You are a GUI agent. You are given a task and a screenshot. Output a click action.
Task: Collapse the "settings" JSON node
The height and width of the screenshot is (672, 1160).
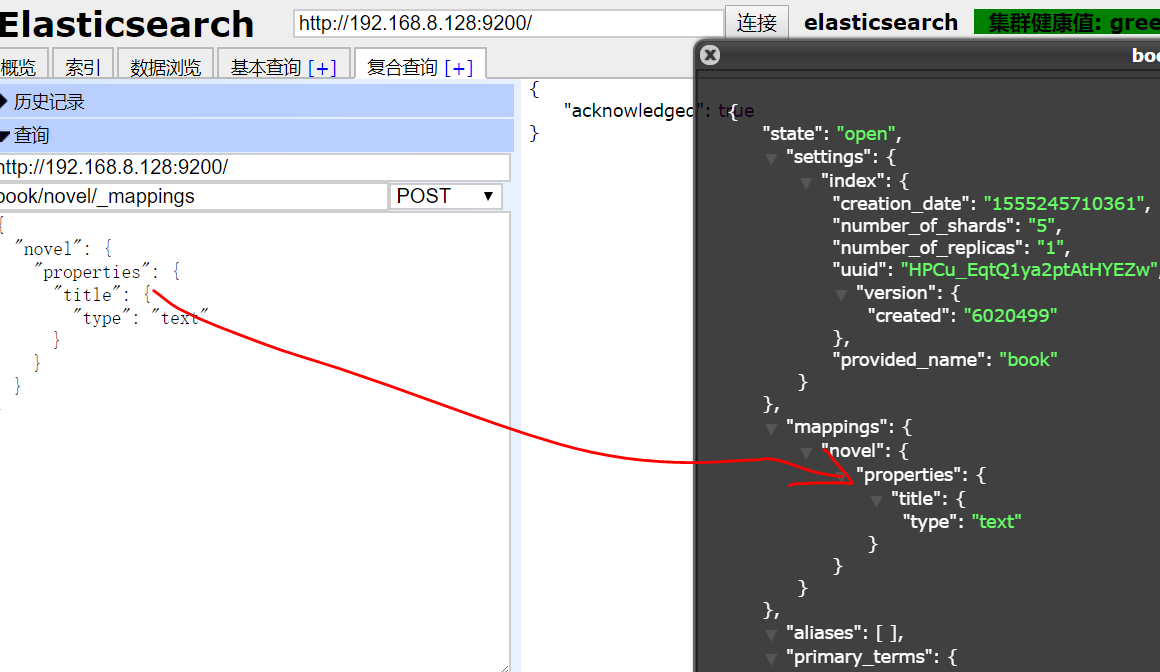pos(771,158)
